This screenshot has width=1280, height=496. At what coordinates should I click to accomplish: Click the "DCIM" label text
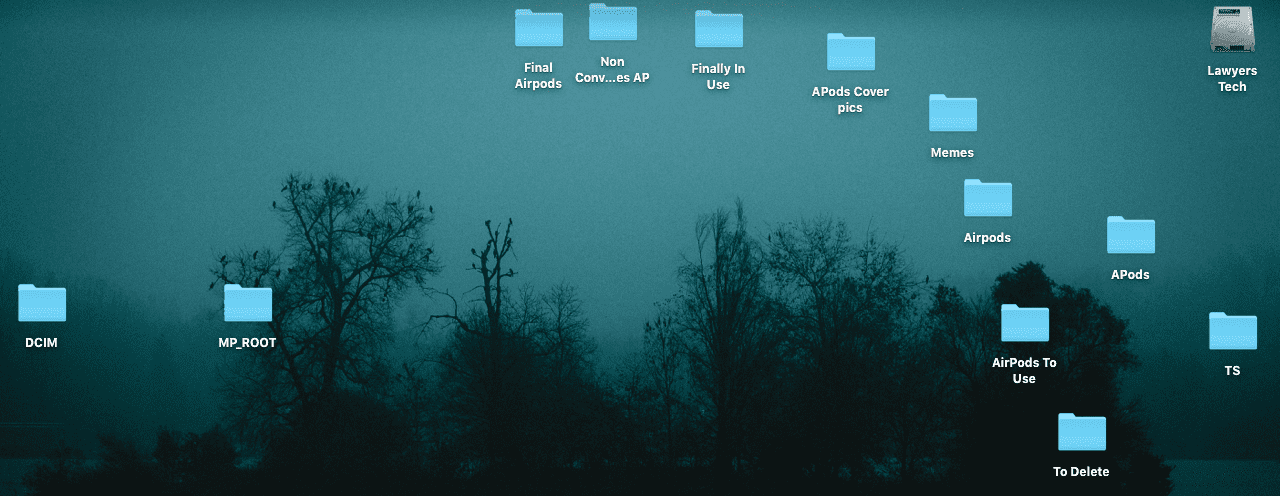pyautogui.click(x=42, y=343)
